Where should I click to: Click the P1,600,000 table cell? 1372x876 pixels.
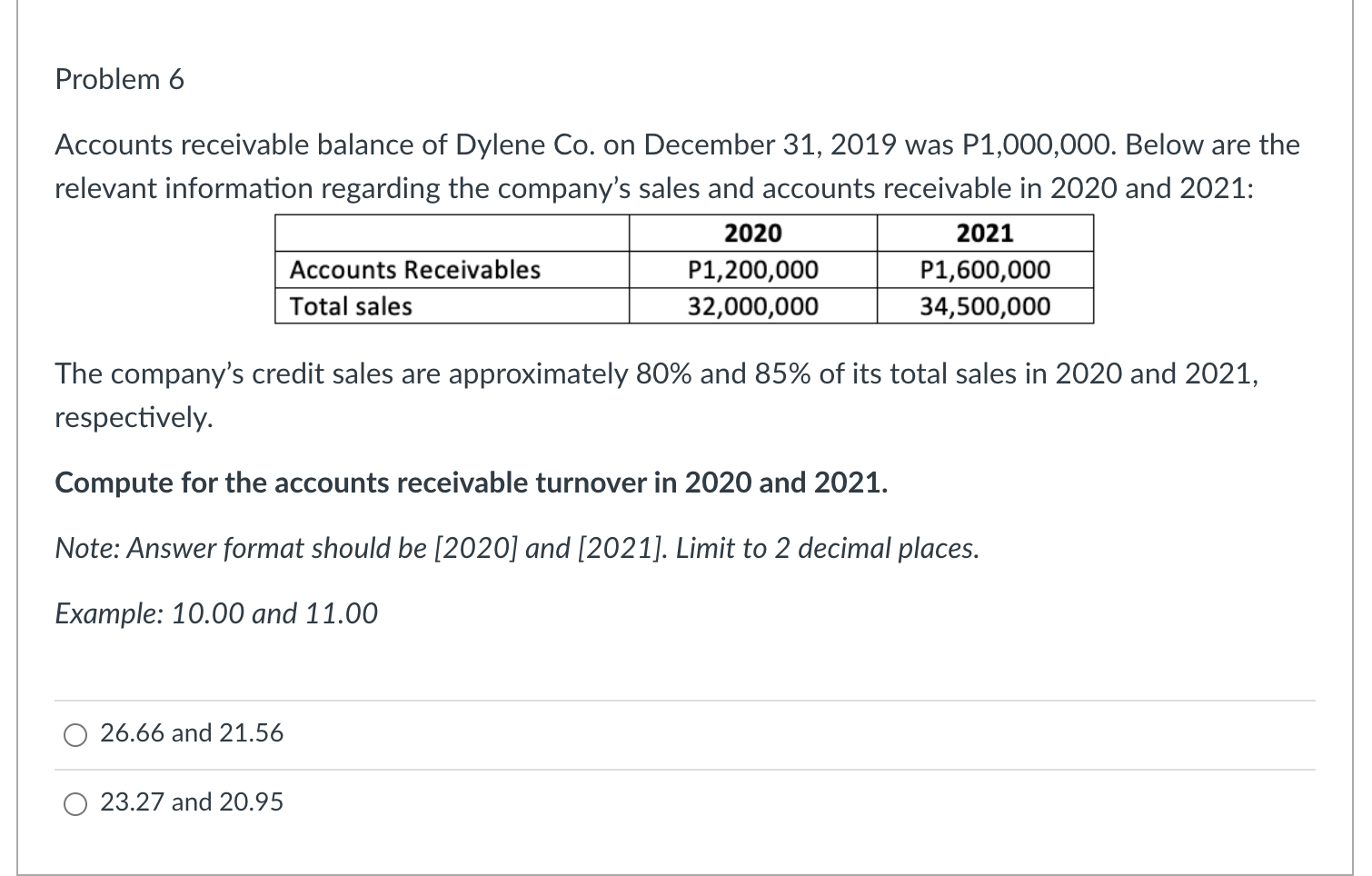986,270
